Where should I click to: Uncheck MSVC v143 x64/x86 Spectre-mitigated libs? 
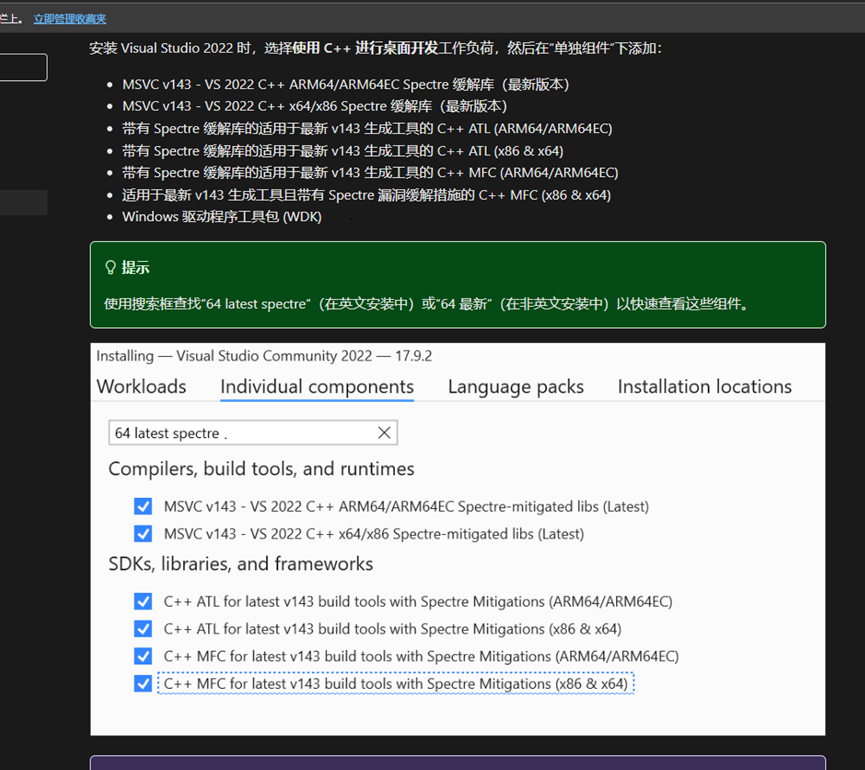(x=143, y=534)
